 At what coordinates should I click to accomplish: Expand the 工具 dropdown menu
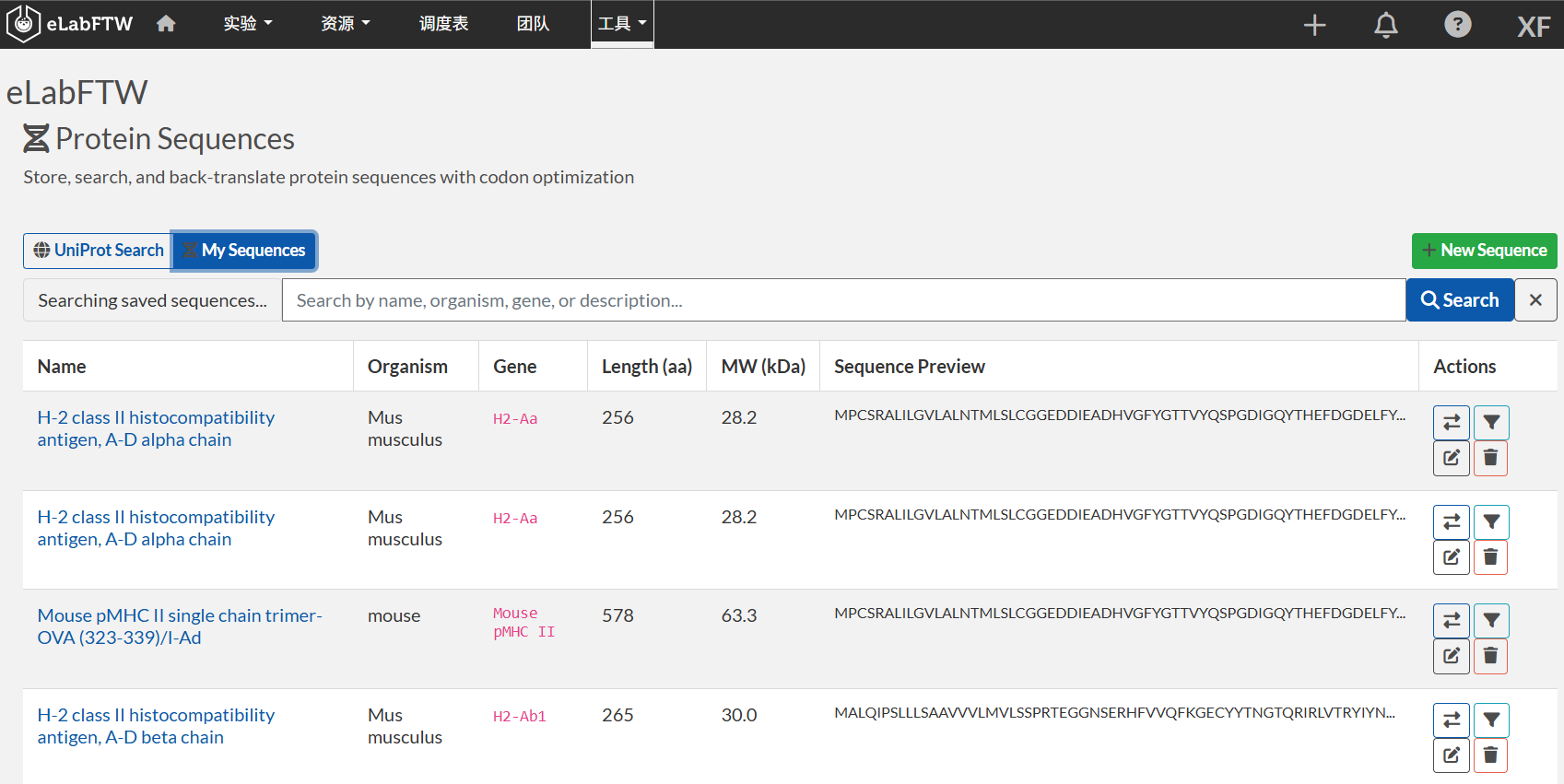(622, 24)
